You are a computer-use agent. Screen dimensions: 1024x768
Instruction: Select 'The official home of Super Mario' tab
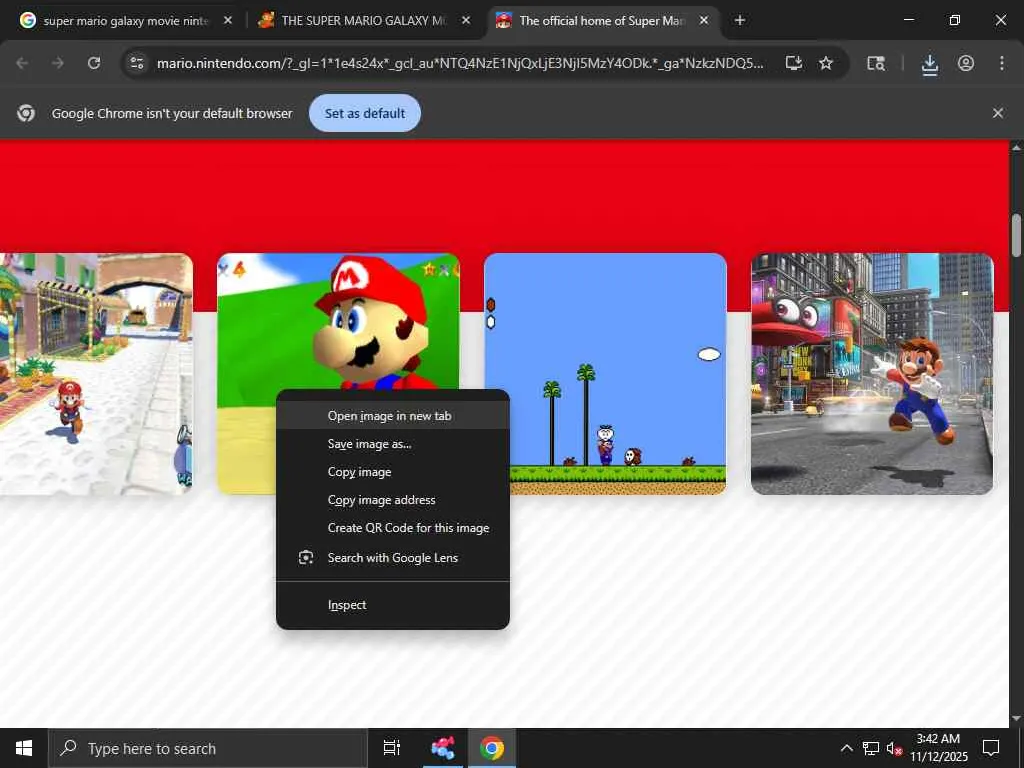[x=601, y=21]
